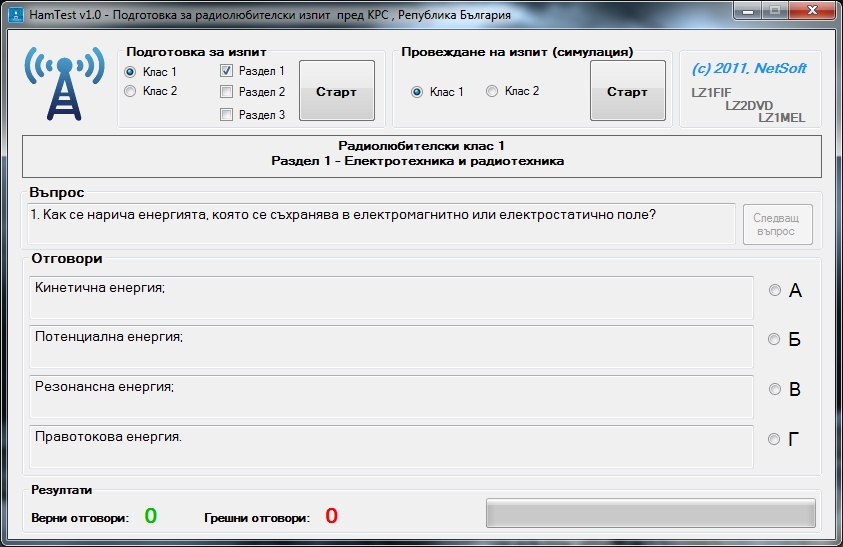The height and width of the screenshot is (547, 843).
Task: Click the Верни отговори label
Action: point(80,518)
